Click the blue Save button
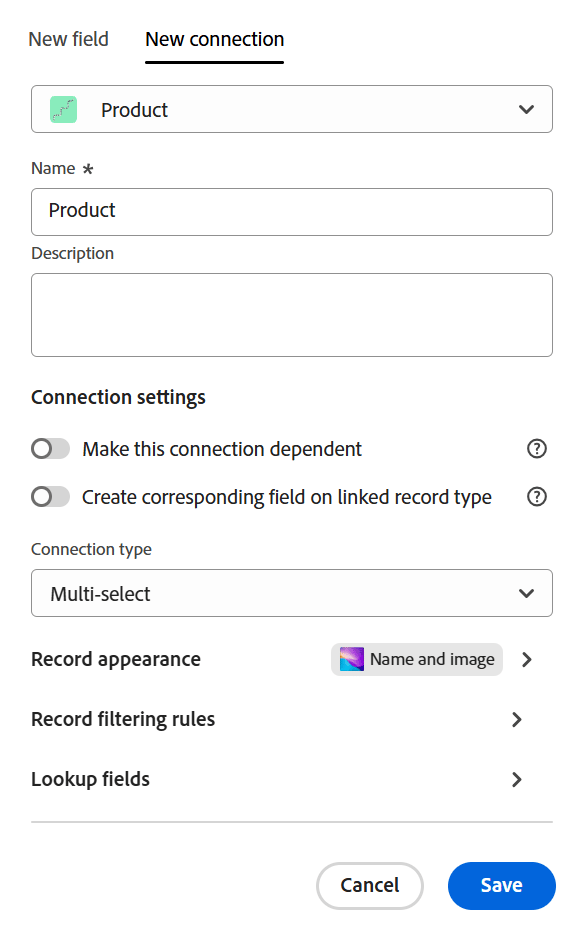 coord(502,886)
